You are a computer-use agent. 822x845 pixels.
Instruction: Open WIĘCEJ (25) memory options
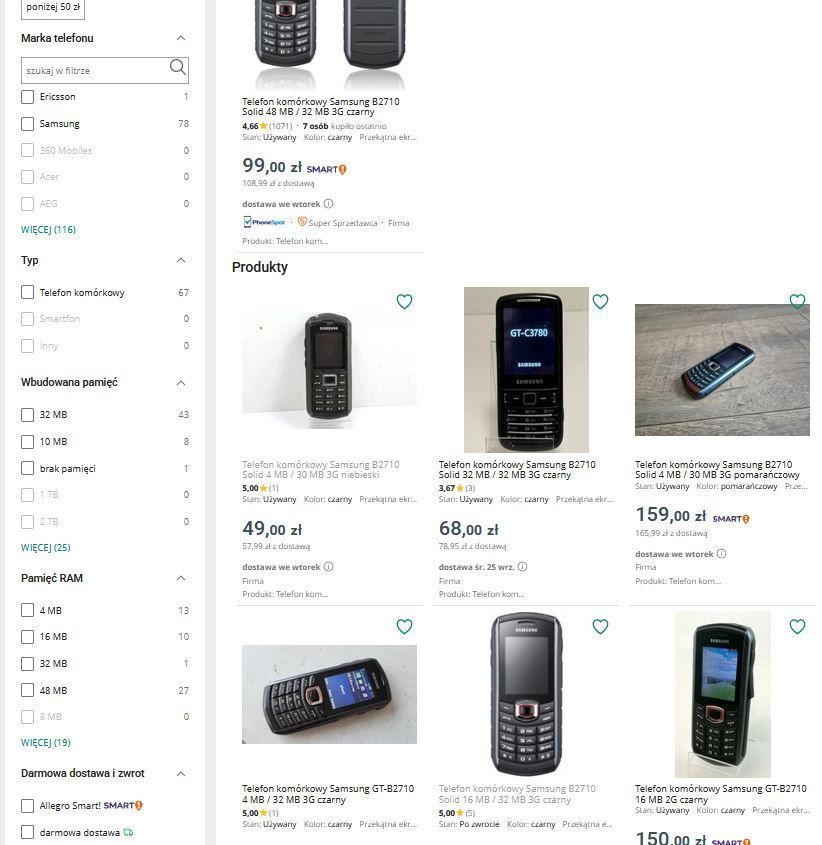point(46,548)
